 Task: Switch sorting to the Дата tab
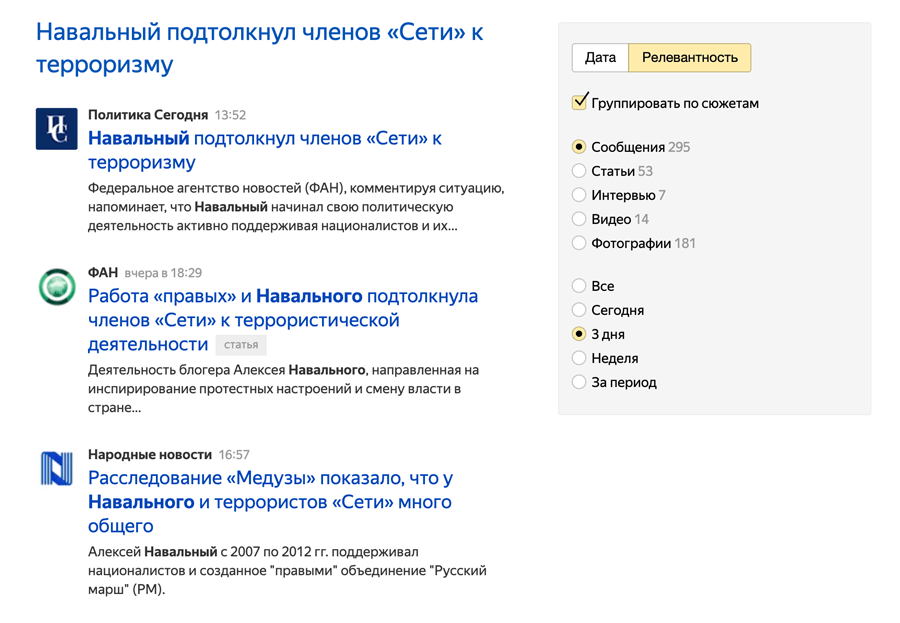click(600, 58)
